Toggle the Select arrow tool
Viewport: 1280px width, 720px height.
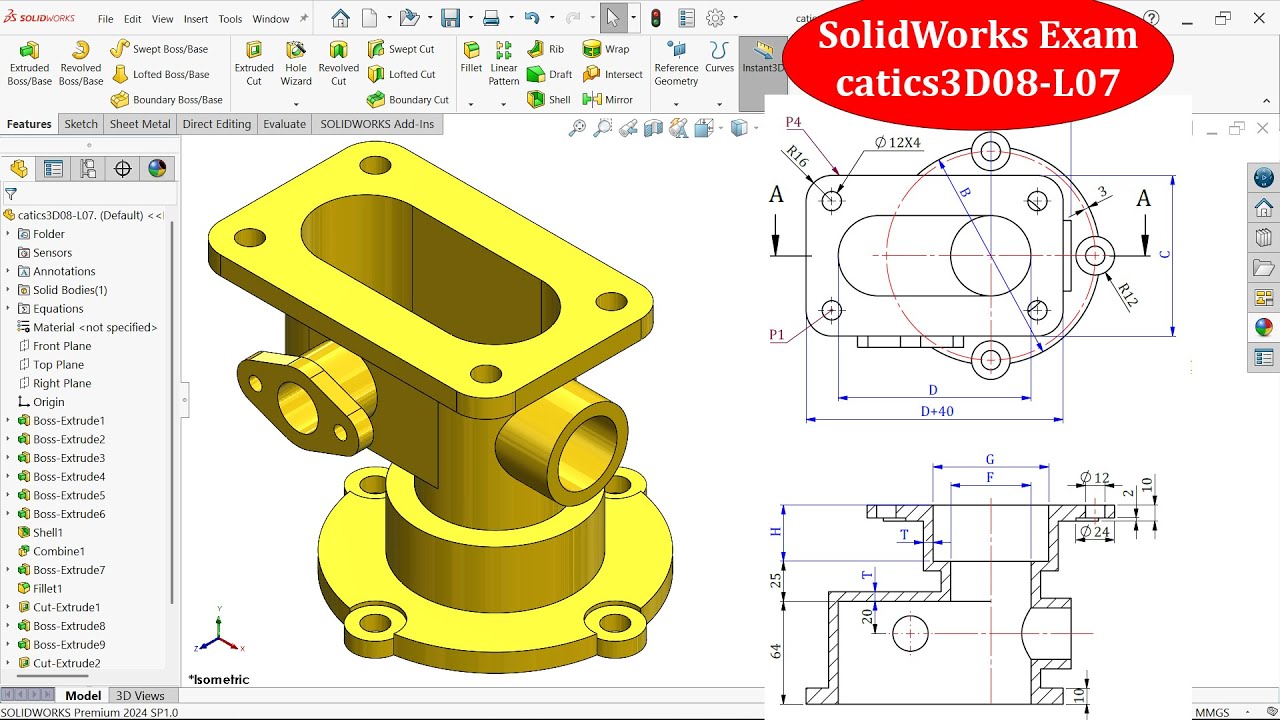point(612,18)
